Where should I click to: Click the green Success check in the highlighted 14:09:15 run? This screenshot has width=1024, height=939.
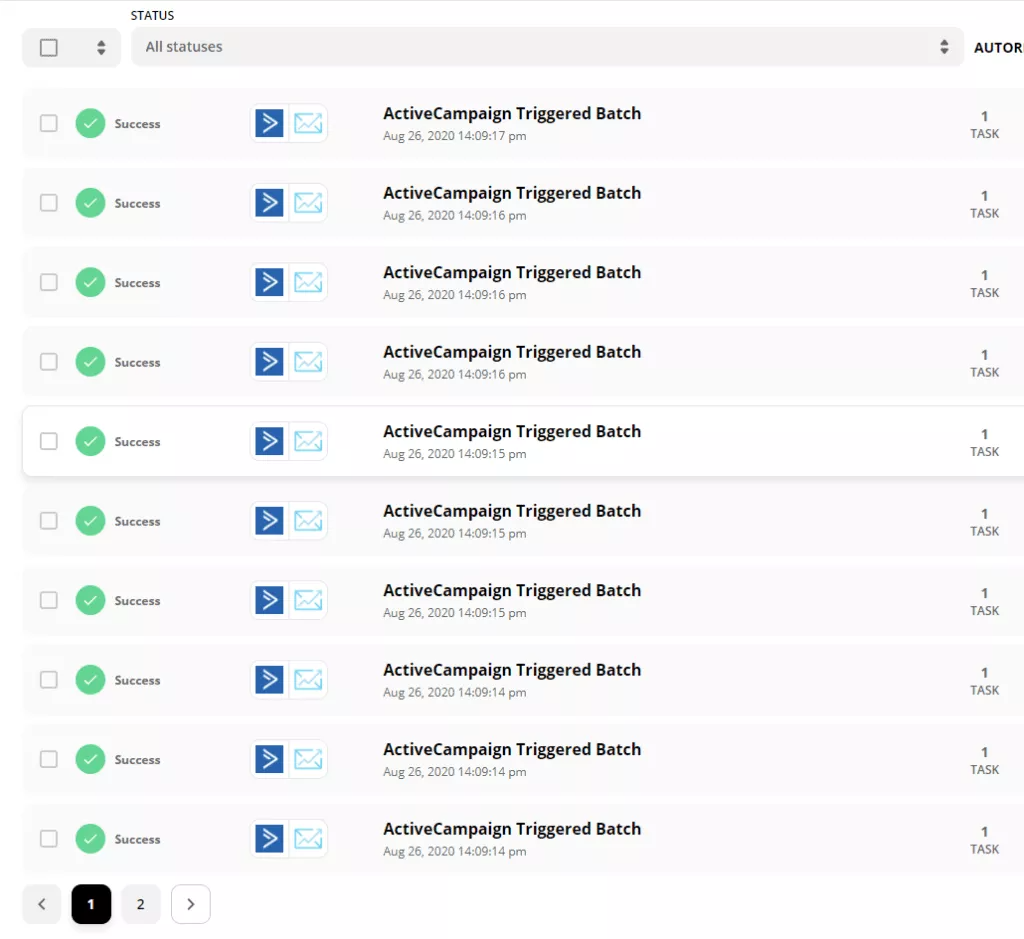pos(90,441)
